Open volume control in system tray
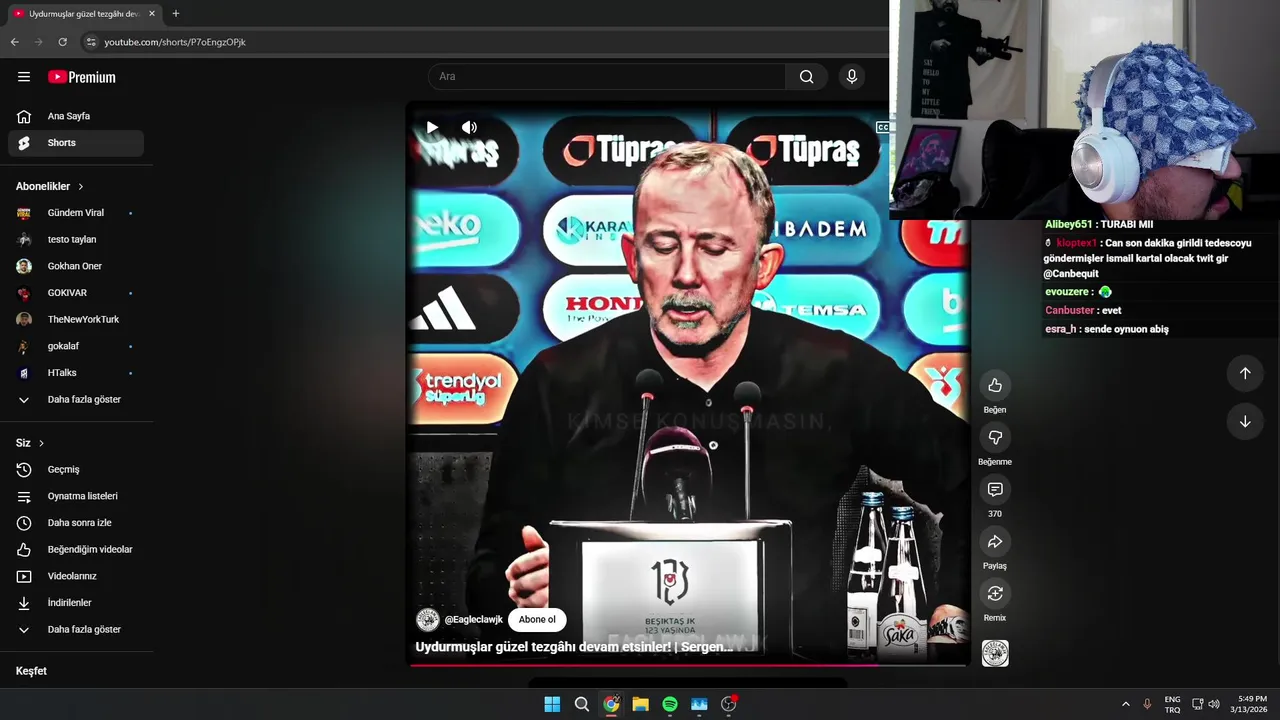This screenshot has width=1280, height=720. pos(1214,704)
